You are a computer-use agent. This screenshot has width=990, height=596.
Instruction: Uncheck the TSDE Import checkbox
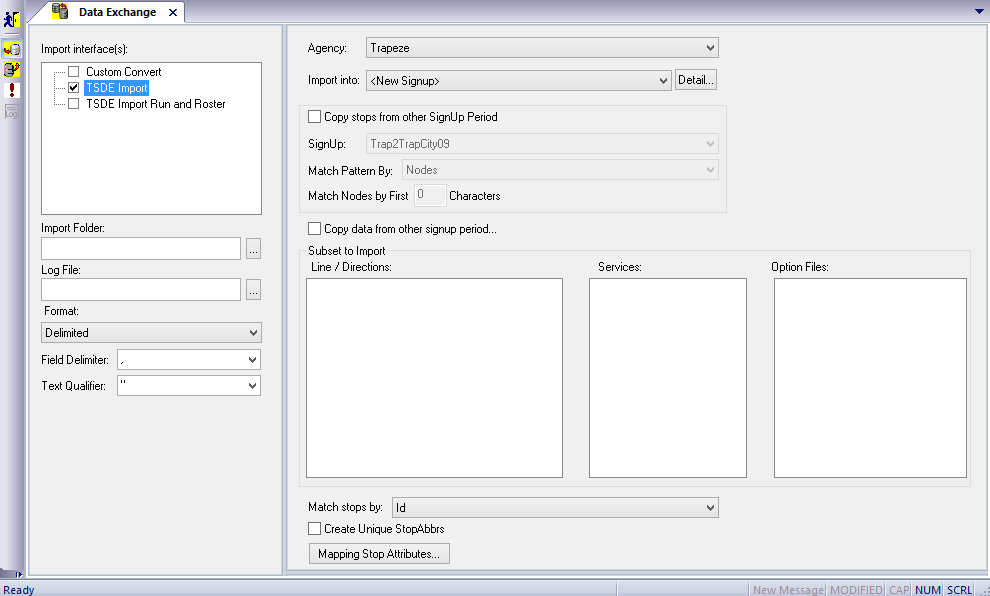(73, 87)
